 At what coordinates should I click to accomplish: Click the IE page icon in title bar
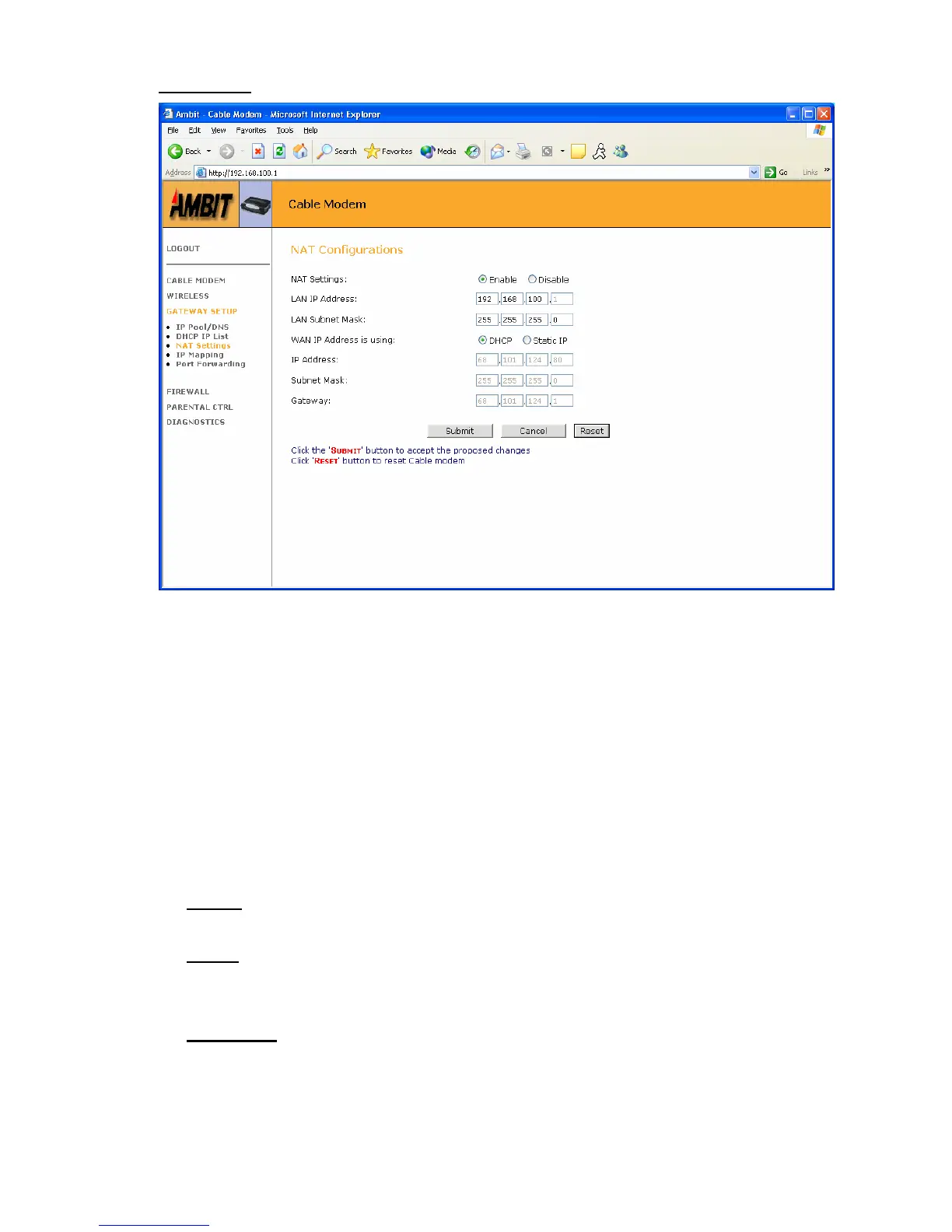(x=168, y=114)
